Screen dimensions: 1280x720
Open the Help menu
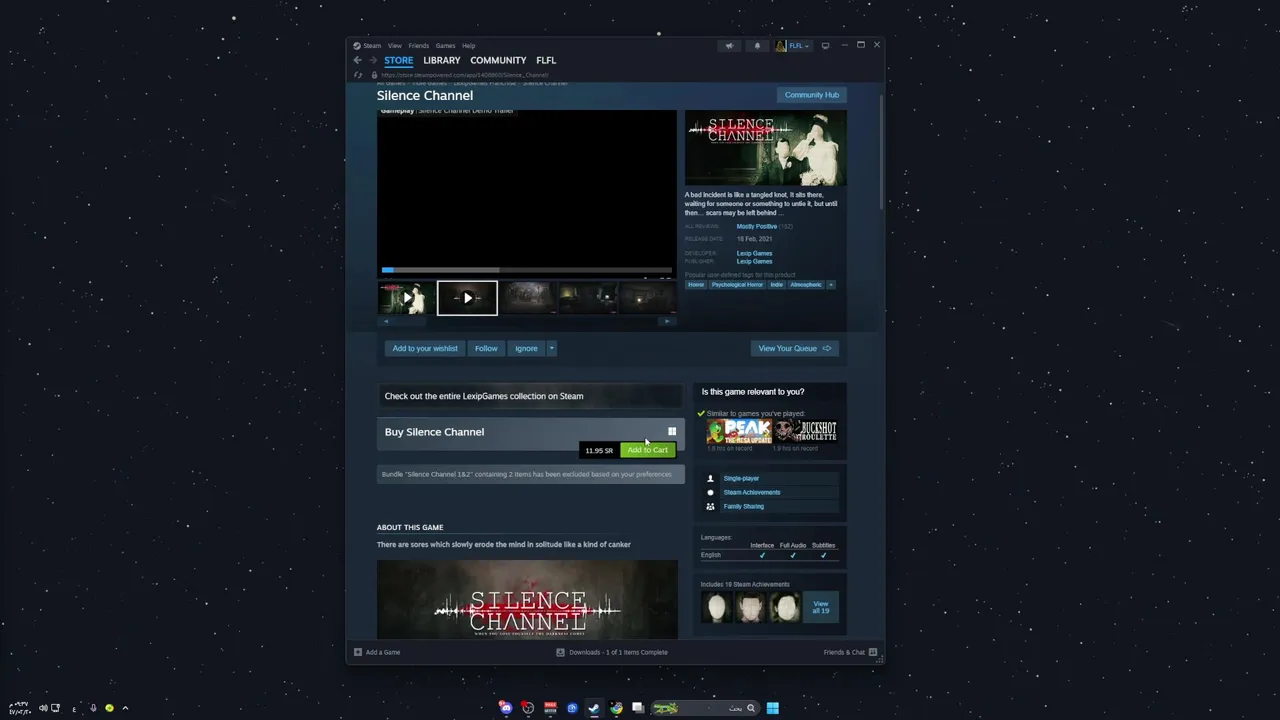click(x=468, y=45)
